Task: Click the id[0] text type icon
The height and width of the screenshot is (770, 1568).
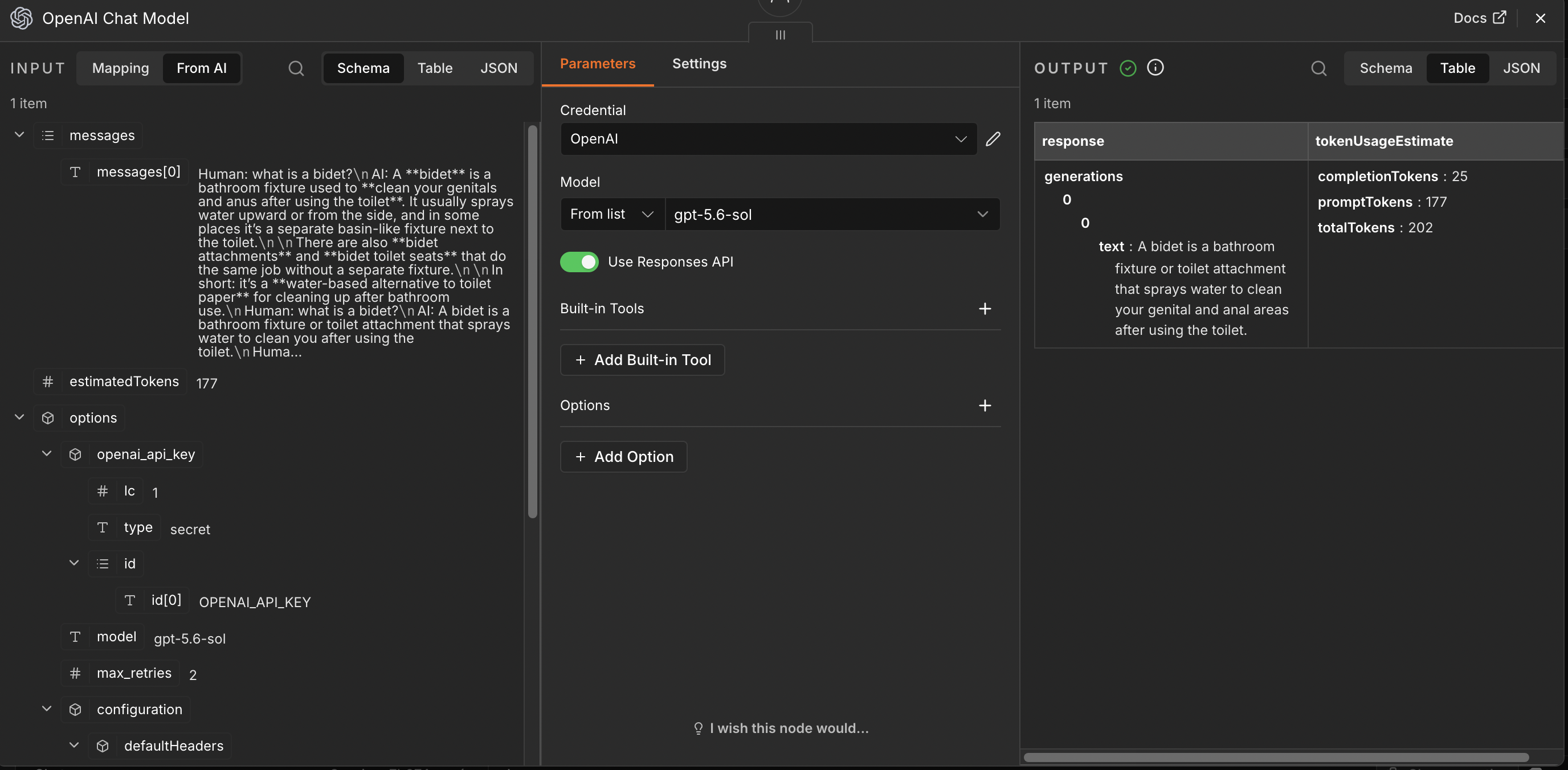Action: point(130,600)
